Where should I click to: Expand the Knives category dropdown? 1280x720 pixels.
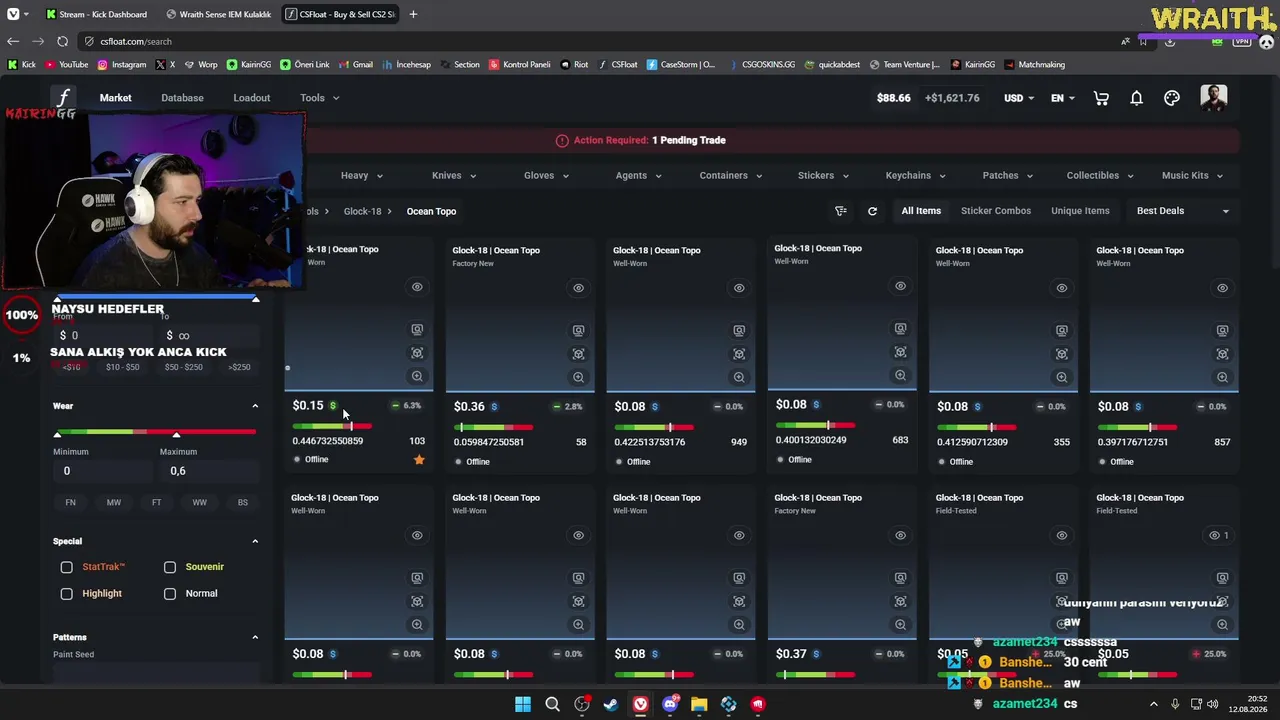(454, 176)
